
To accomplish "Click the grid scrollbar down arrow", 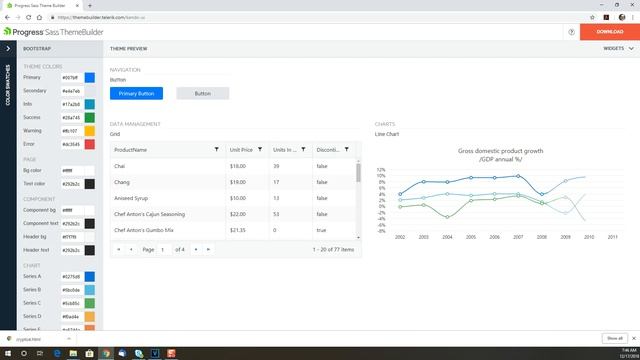I will coord(358,238).
